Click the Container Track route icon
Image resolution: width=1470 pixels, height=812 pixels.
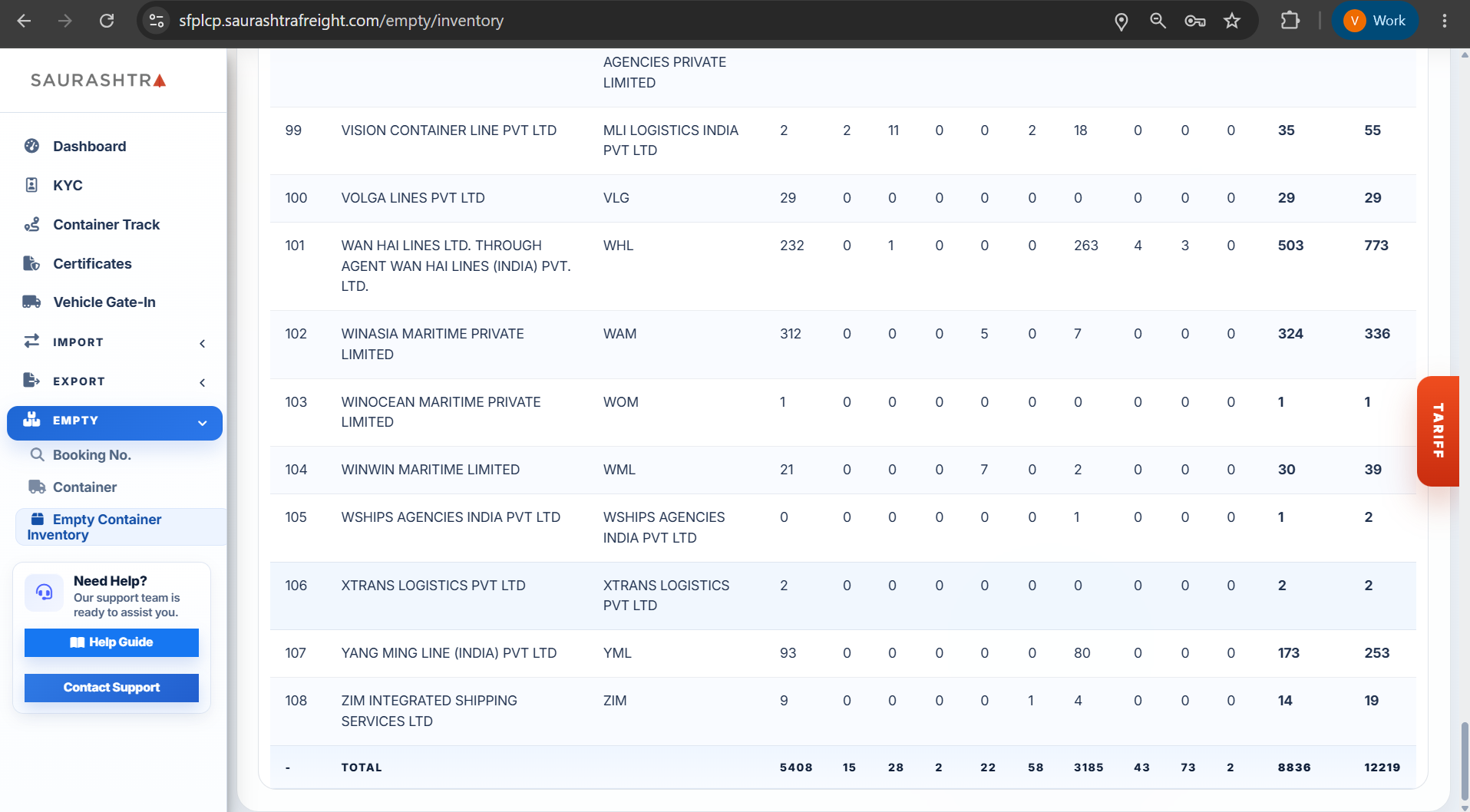[31, 224]
